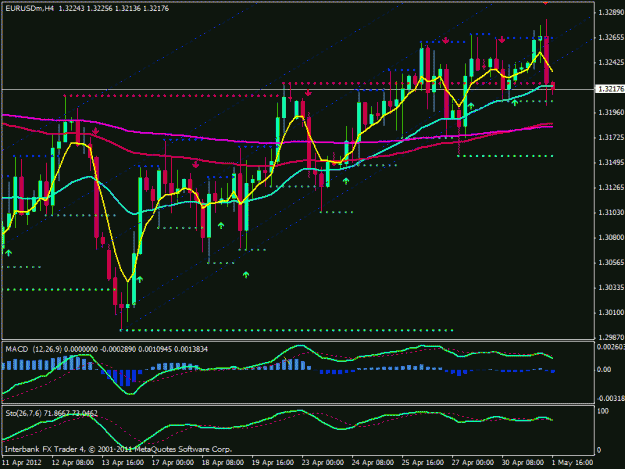625x469 pixels.
Task: Click the 1 May 16:00 time label
Action: [x=572, y=463]
